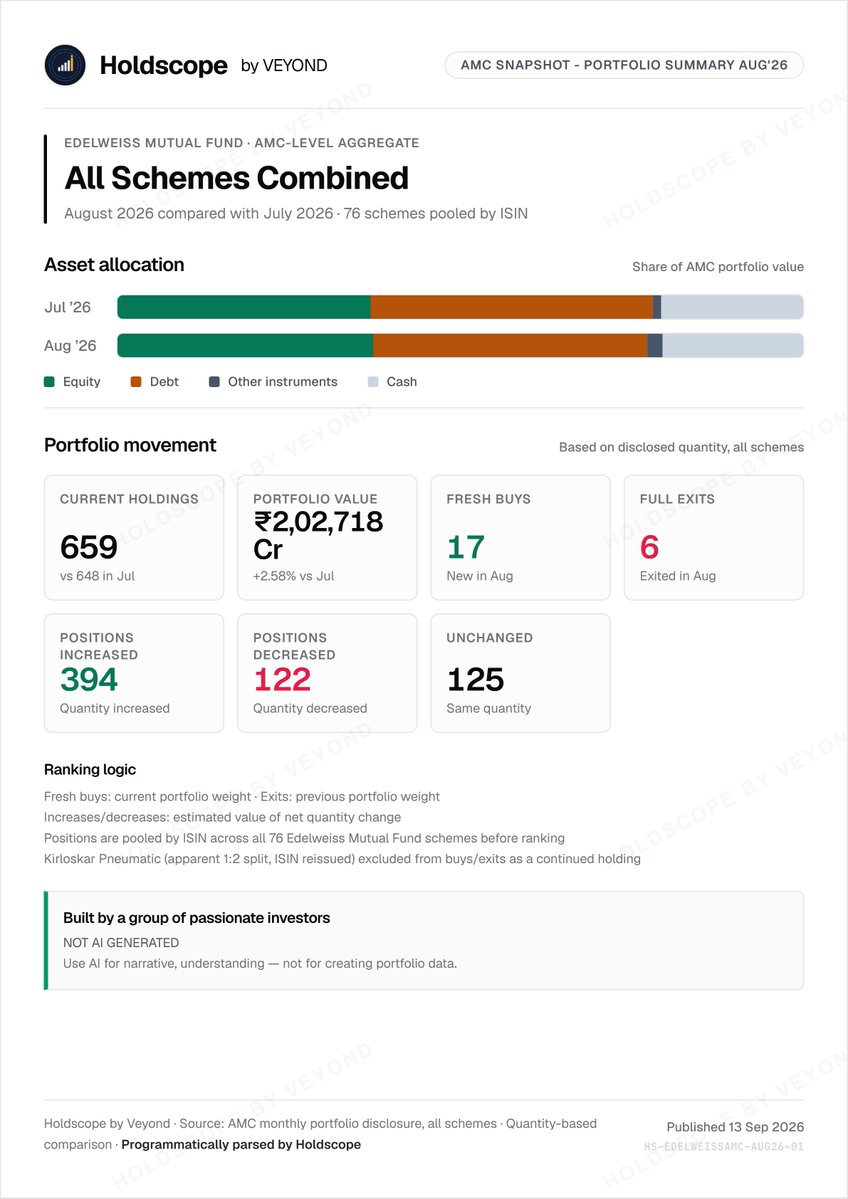The image size is (848, 1199).
Task: Click 'Quantity decreased' caption
Action: pyautogui.click(x=310, y=708)
